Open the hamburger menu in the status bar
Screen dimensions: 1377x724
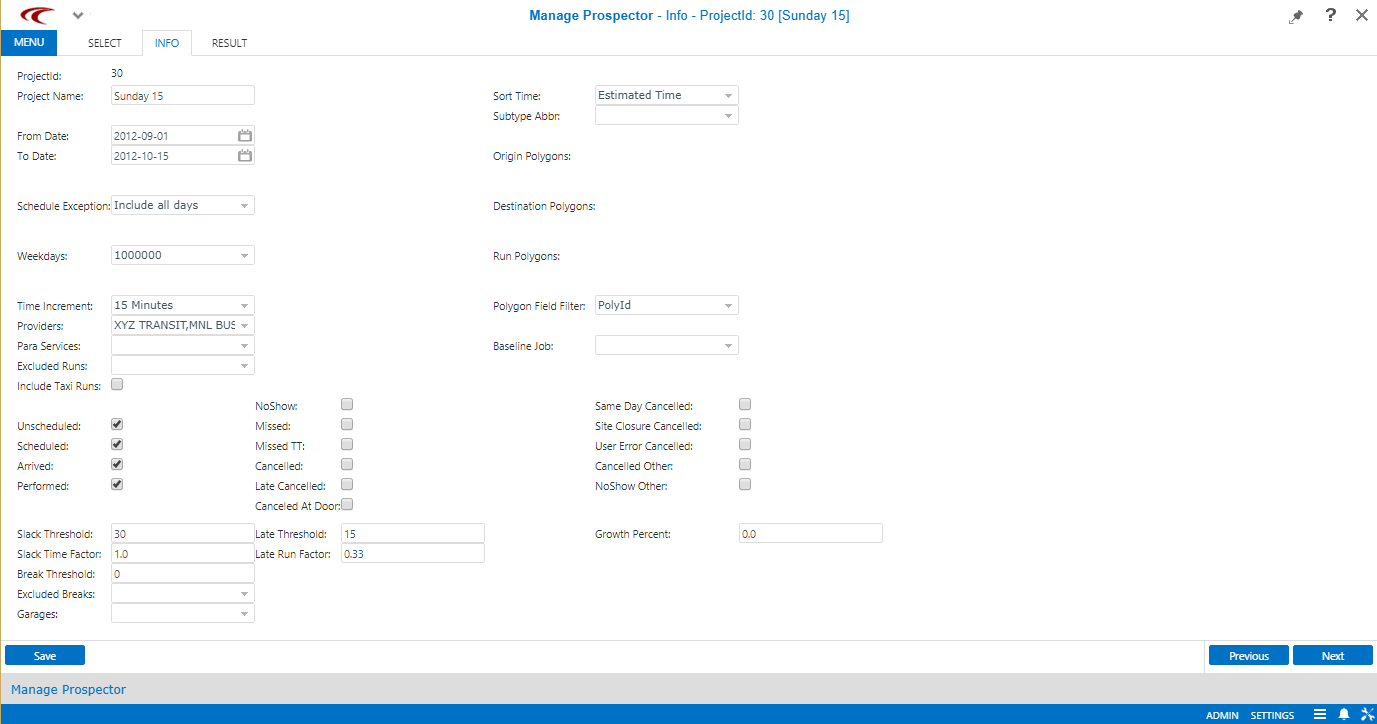[x=1319, y=714]
